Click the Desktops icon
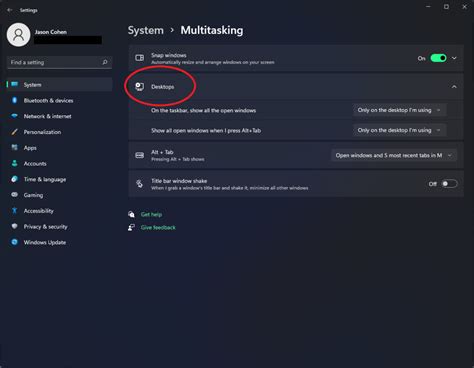This screenshot has height=368, width=474. point(140,87)
